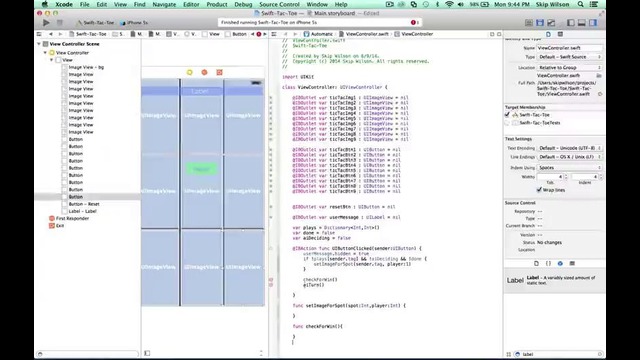Run the project with the Play button
Screen dimensions: 640x360
[46, 23]
